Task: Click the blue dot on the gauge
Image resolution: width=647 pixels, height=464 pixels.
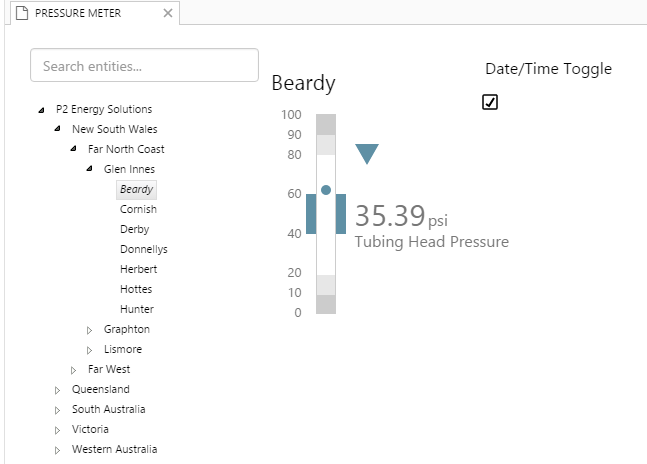Action: (326, 189)
